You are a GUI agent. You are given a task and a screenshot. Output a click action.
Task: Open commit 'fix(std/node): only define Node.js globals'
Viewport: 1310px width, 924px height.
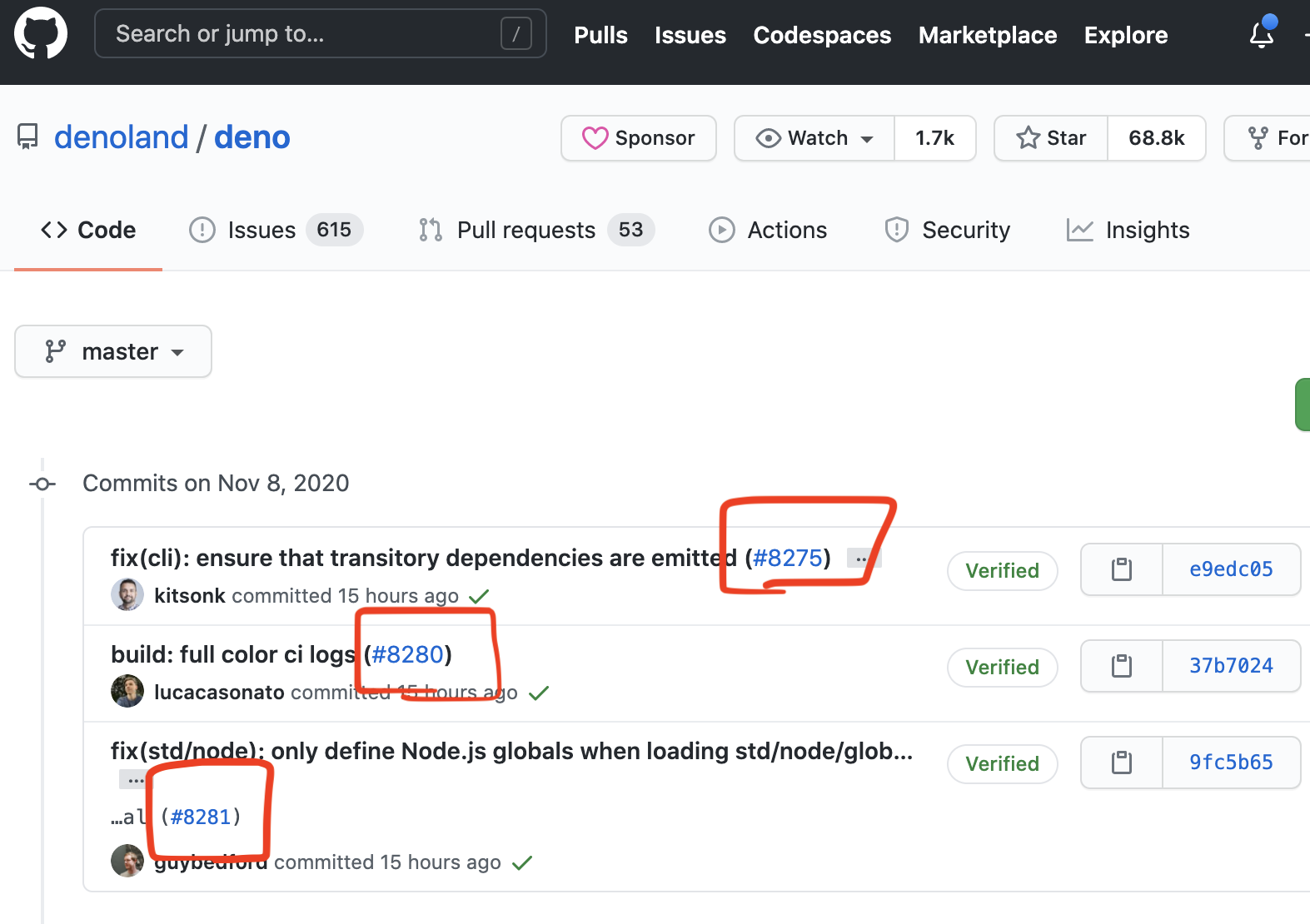point(512,751)
